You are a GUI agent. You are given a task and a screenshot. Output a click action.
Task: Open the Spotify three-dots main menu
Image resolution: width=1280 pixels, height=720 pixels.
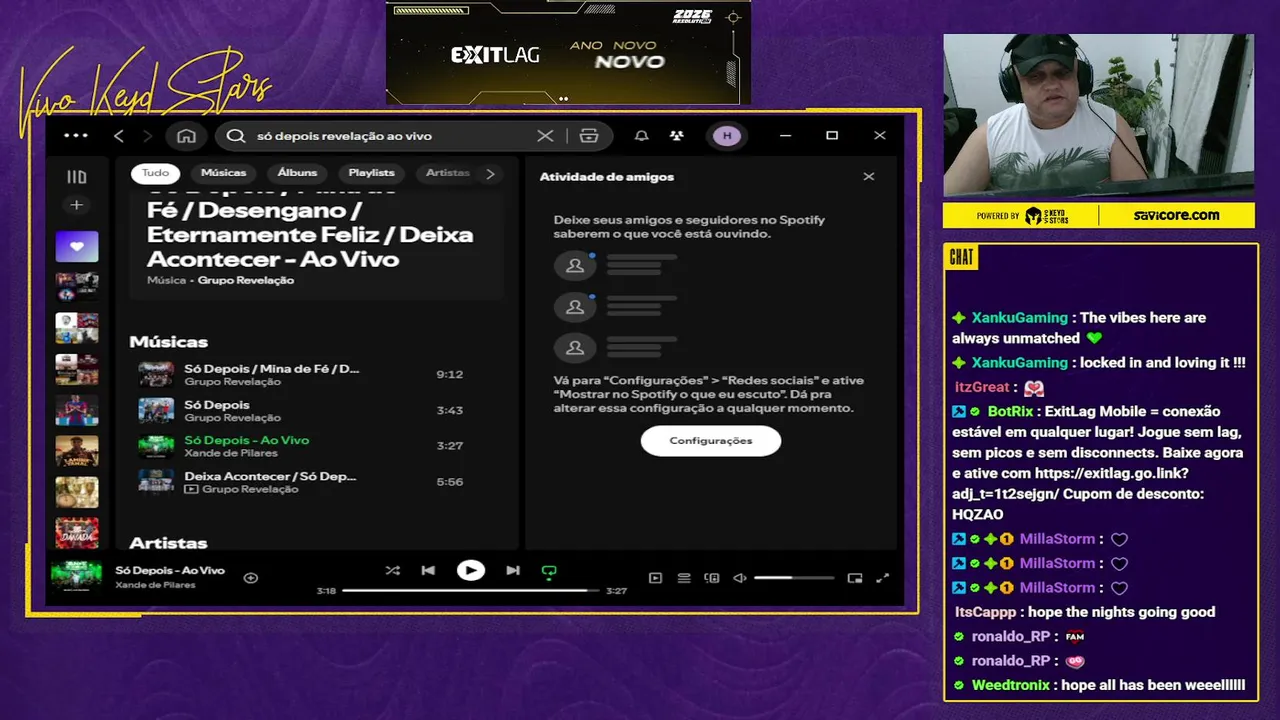[76, 136]
